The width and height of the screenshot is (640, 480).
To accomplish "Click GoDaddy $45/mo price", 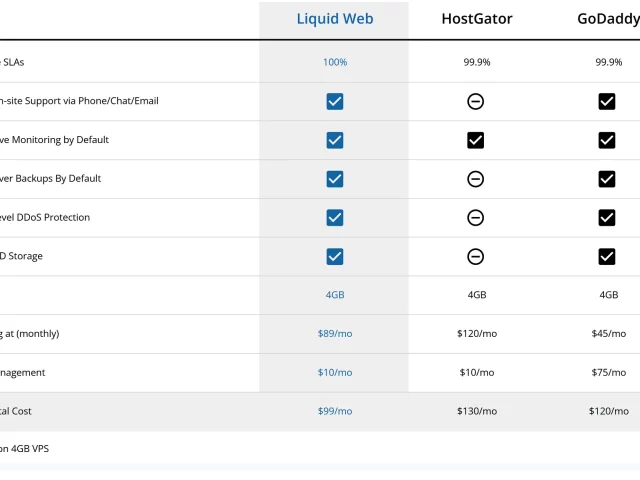I will pyautogui.click(x=609, y=333).
